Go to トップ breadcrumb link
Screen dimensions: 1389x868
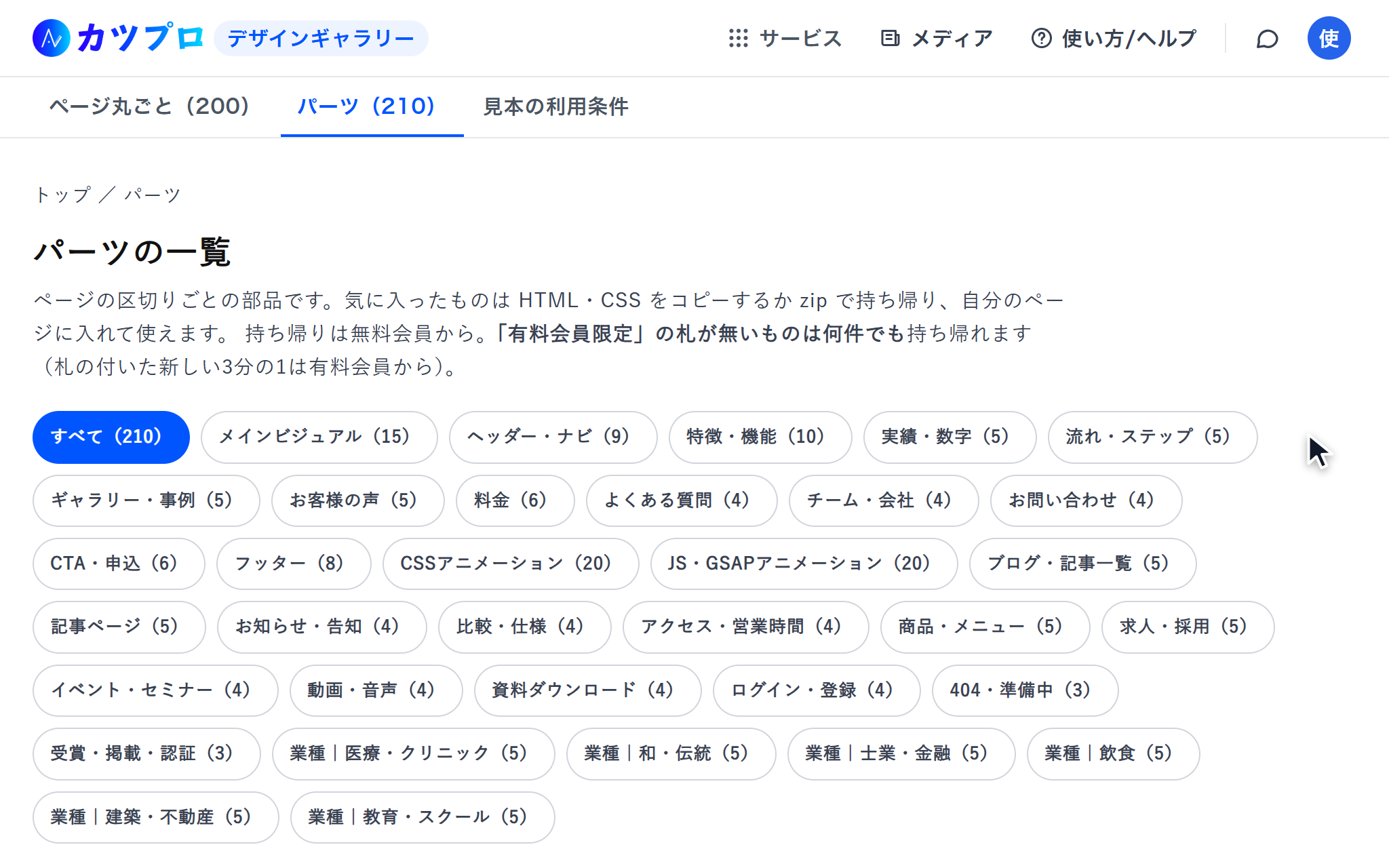(62, 195)
